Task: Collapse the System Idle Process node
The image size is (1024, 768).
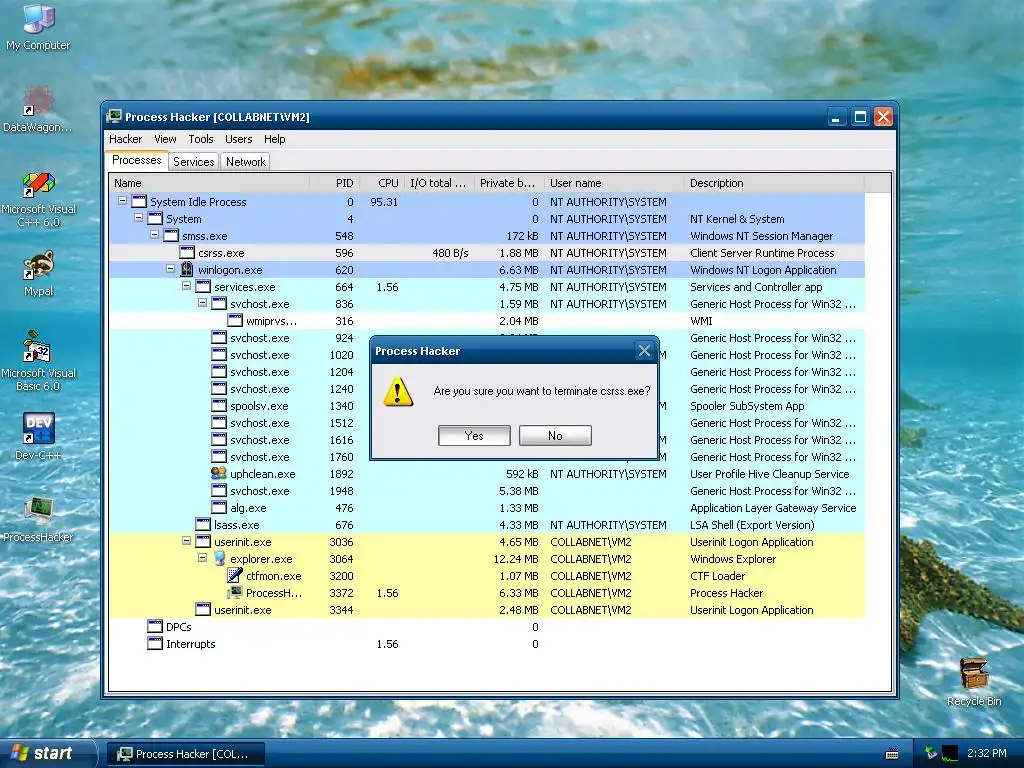Action: [x=122, y=201]
